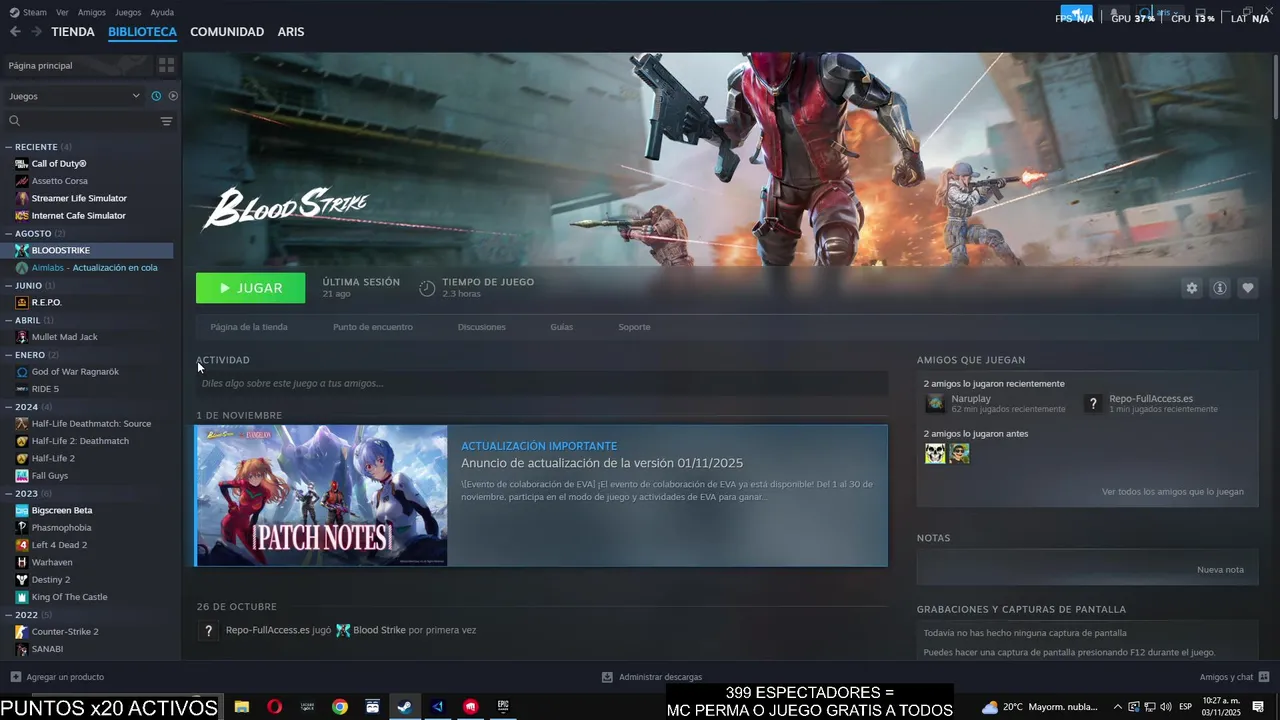Viewport: 1280px width, 720px height.
Task: Click Nueva nota button
Action: [1221, 570]
